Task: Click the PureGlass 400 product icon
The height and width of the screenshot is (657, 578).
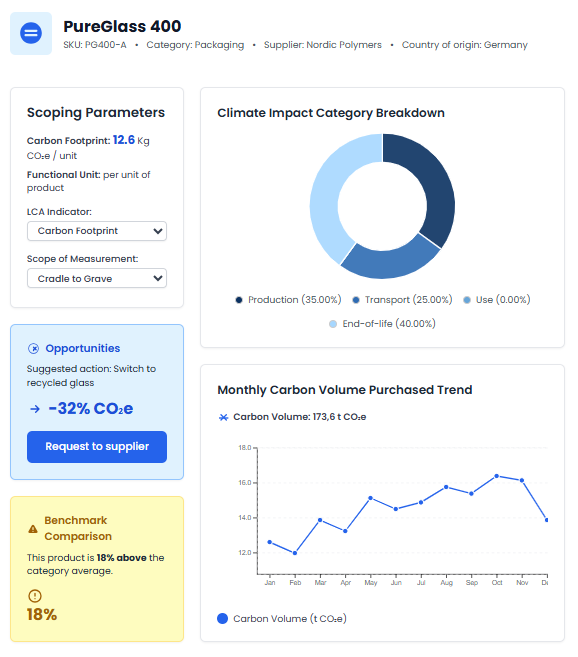Action: [x=31, y=34]
